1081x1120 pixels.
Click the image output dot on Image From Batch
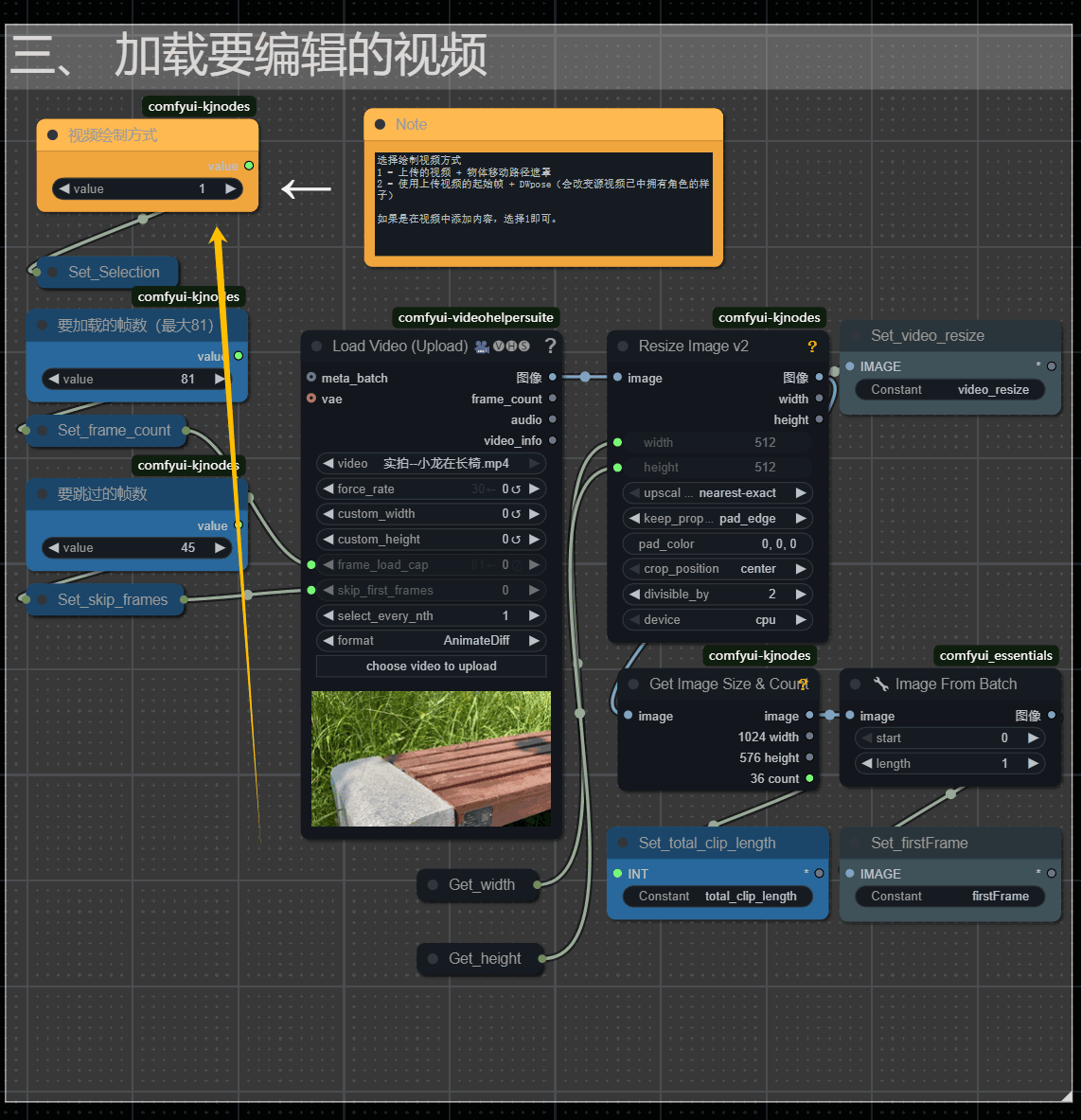click(1052, 716)
